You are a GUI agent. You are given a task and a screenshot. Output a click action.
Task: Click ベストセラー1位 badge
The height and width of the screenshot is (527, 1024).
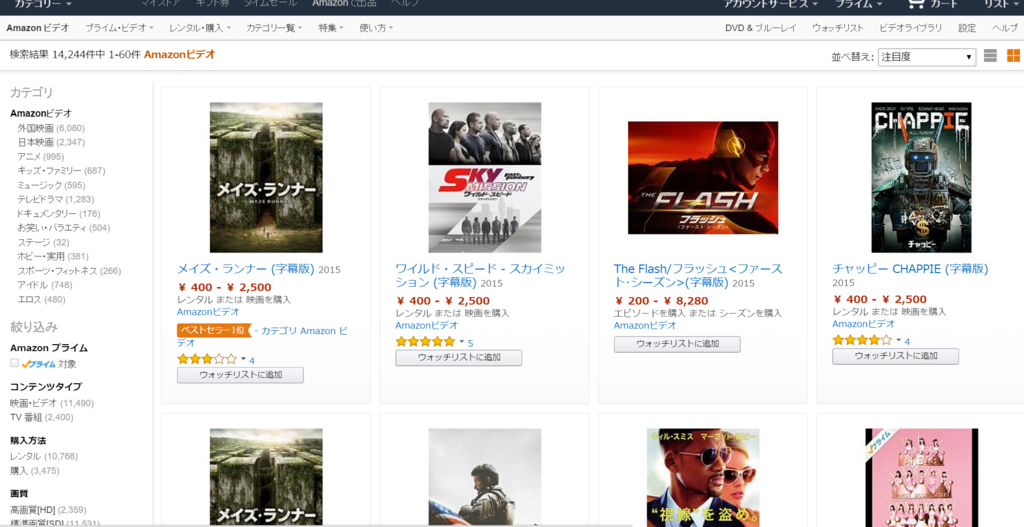pyautogui.click(x=214, y=330)
